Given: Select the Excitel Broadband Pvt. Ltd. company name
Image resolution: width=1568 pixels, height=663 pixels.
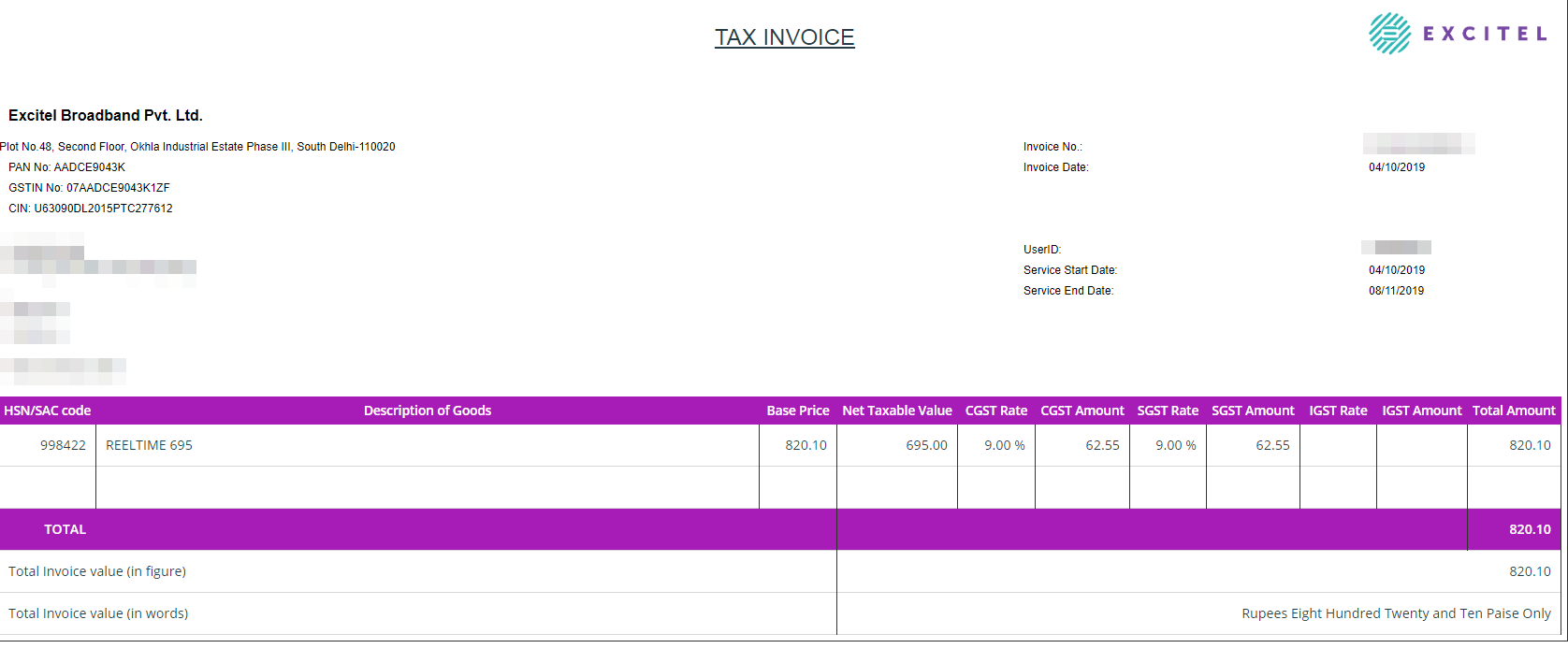Looking at the screenshot, I should click(x=106, y=116).
